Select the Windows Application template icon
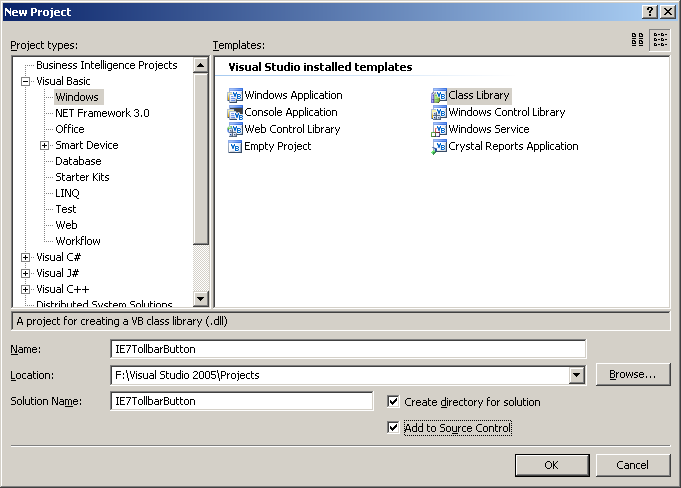681x488 pixels. click(235, 96)
